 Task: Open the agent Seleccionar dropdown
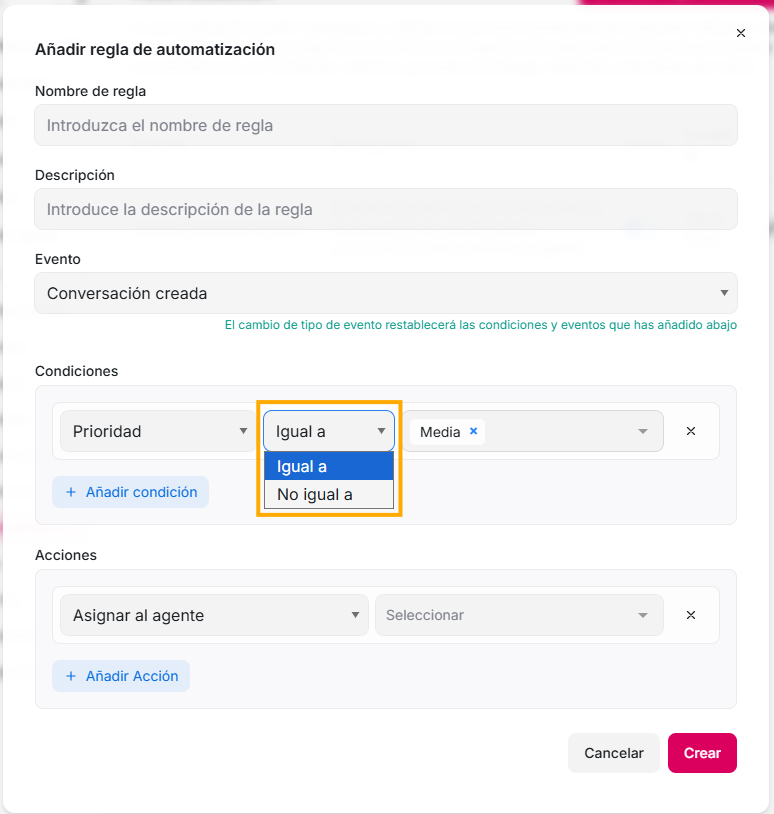tap(518, 615)
